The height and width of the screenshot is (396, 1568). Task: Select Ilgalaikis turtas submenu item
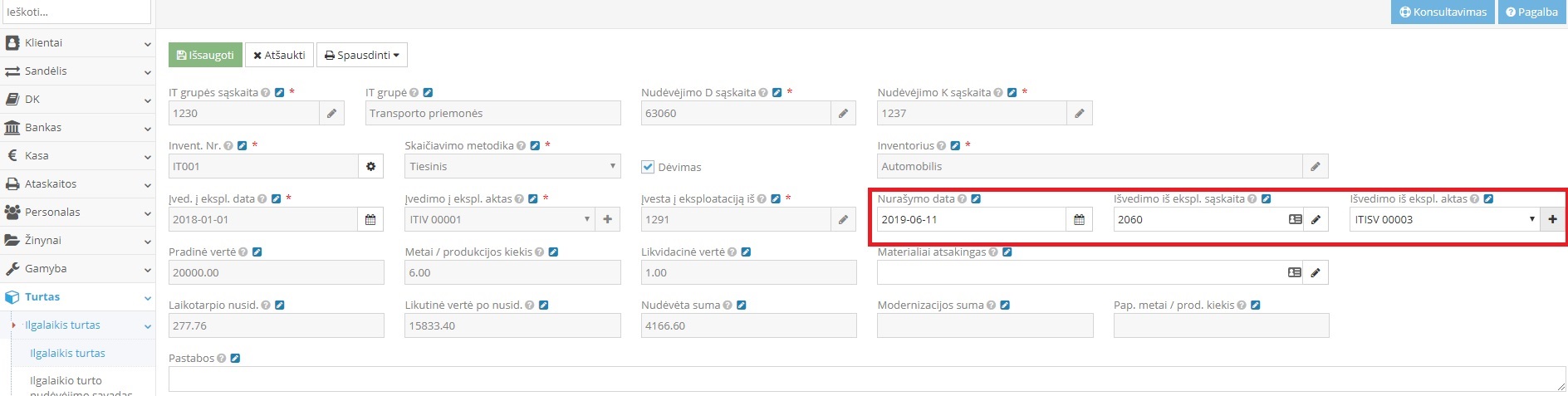pos(67,354)
